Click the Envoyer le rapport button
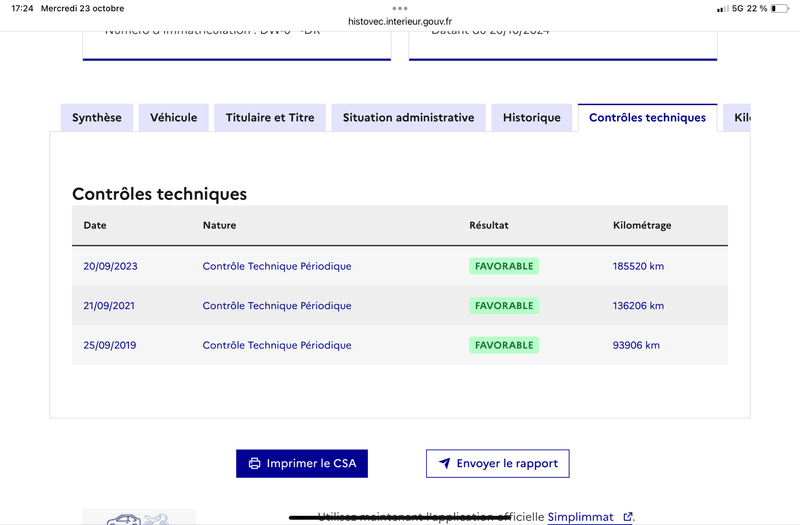Image resolution: width=800 pixels, height=525 pixels. 497,463
